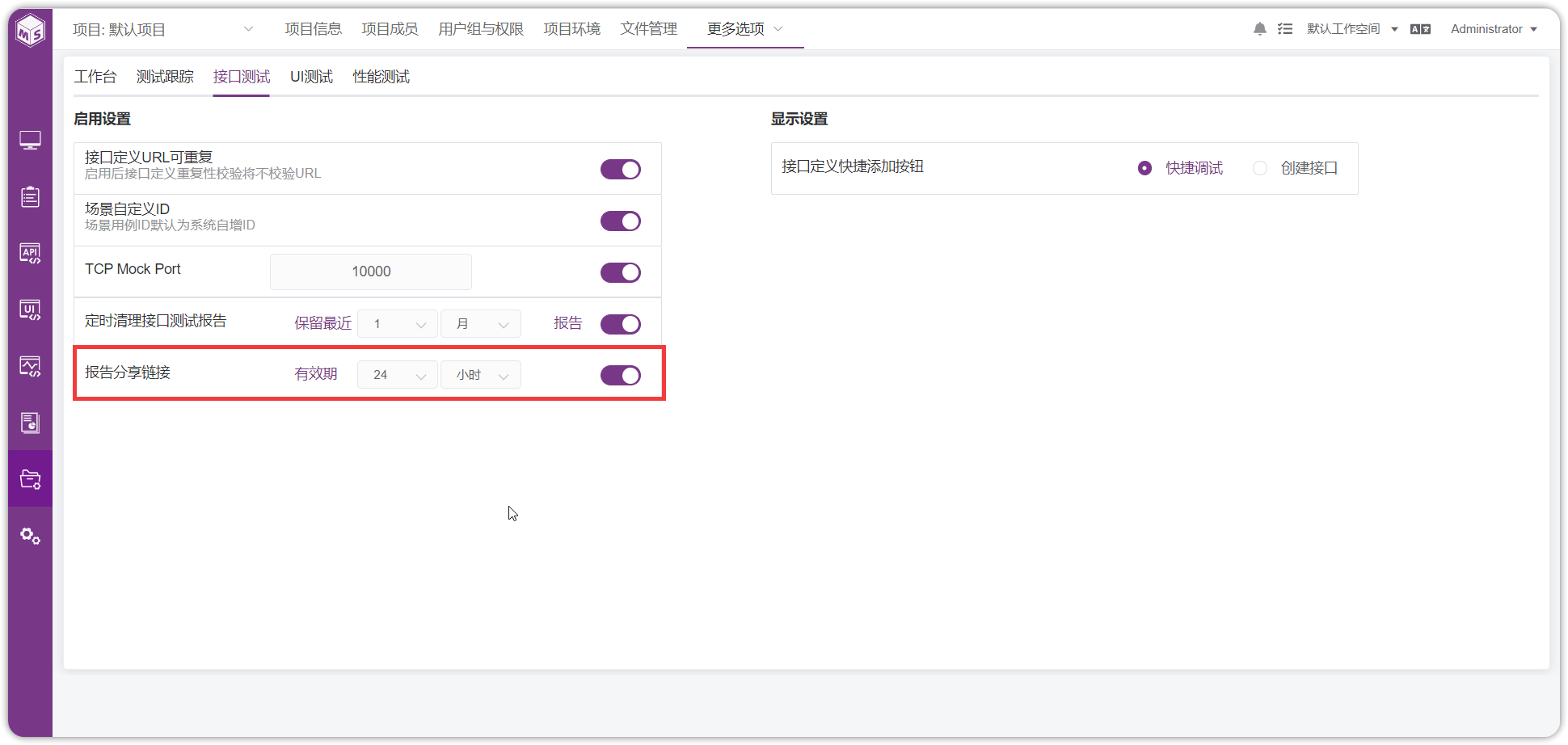Open the project selector 默认项目 dropdown

[163, 30]
